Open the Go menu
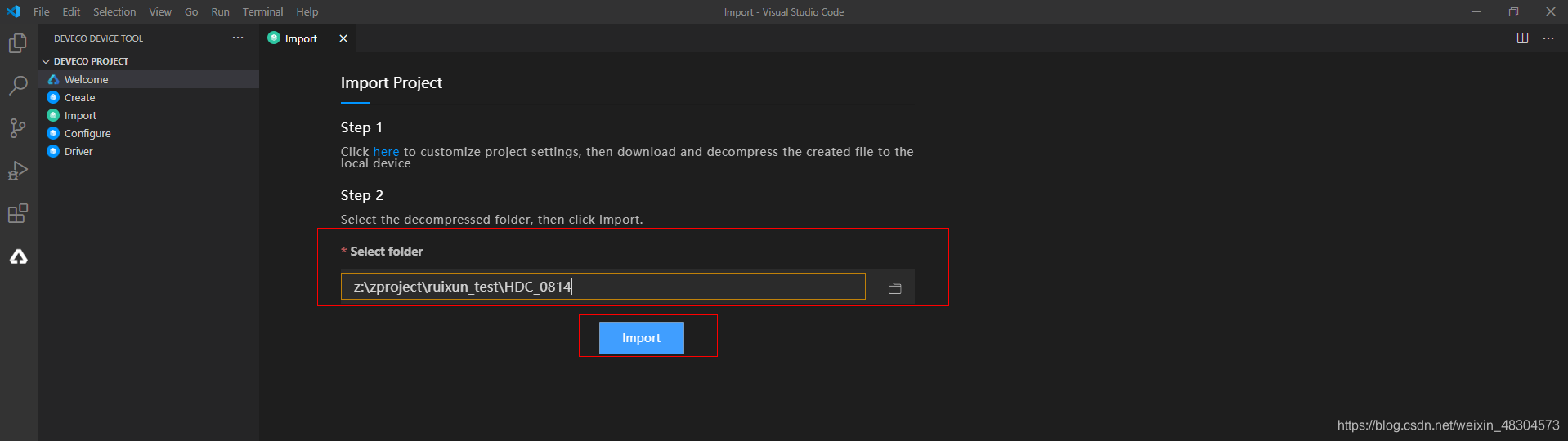The height and width of the screenshot is (441, 1568). click(x=191, y=11)
